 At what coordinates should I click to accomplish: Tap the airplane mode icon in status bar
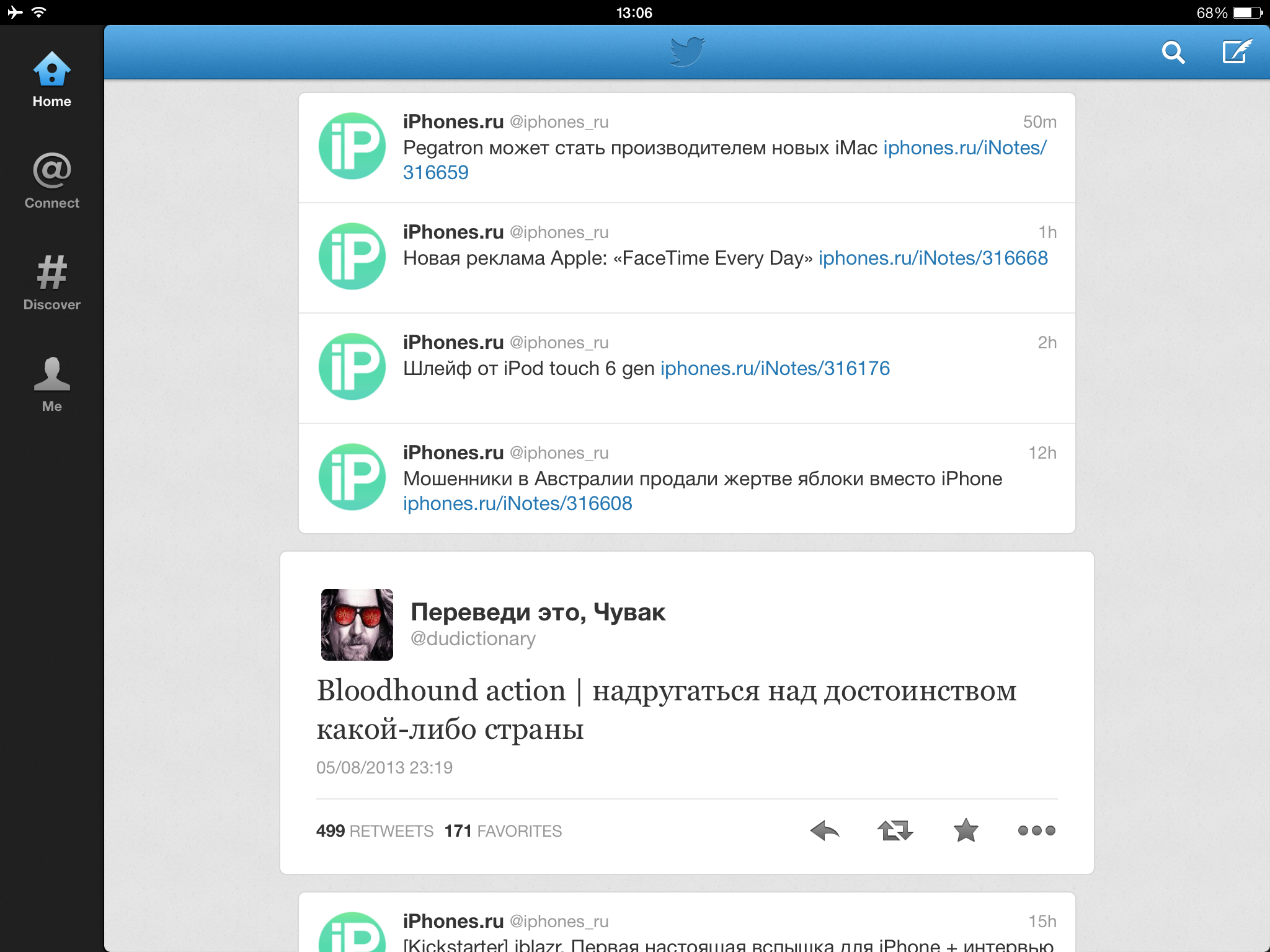tap(14, 12)
